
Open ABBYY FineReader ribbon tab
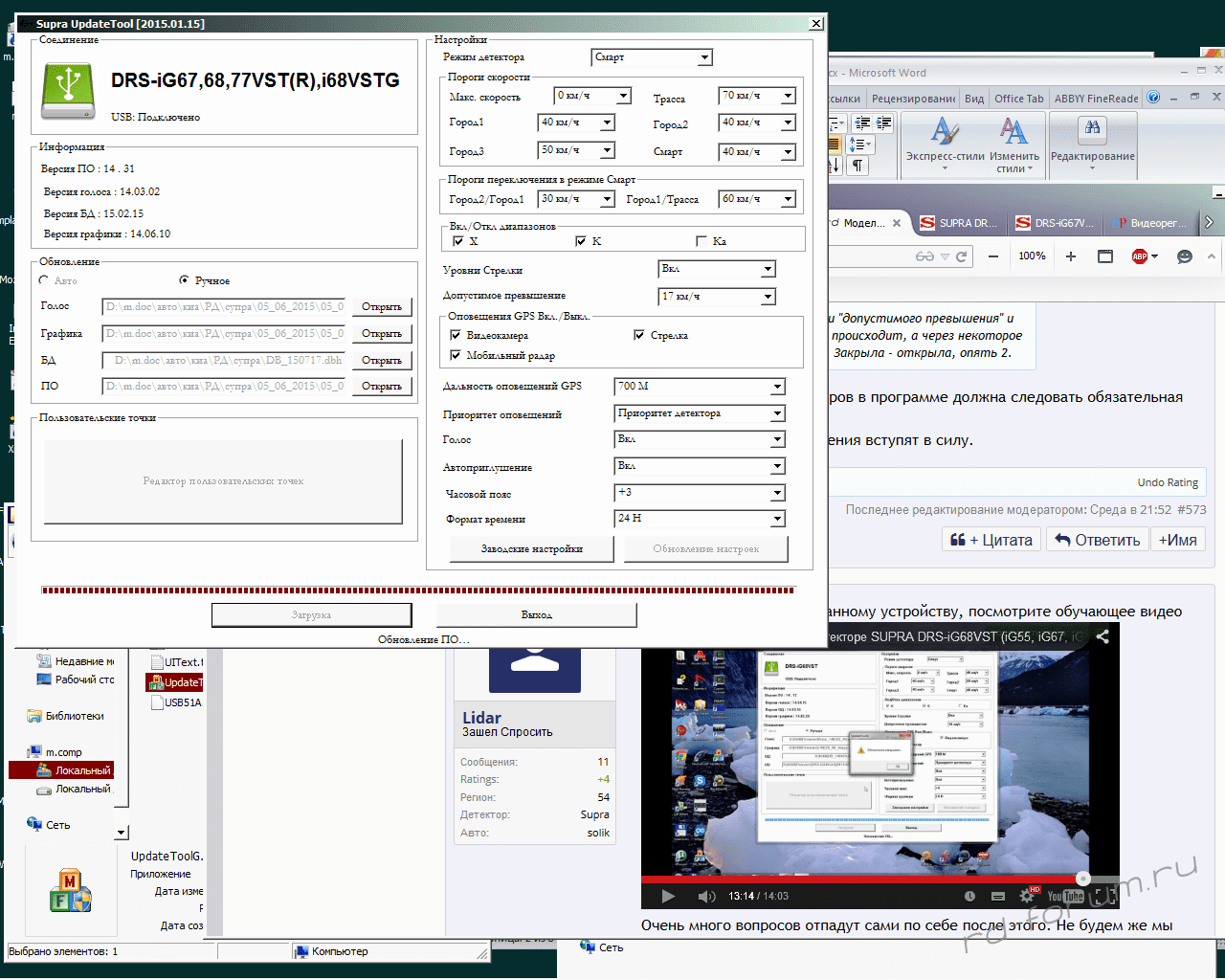[1096, 98]
